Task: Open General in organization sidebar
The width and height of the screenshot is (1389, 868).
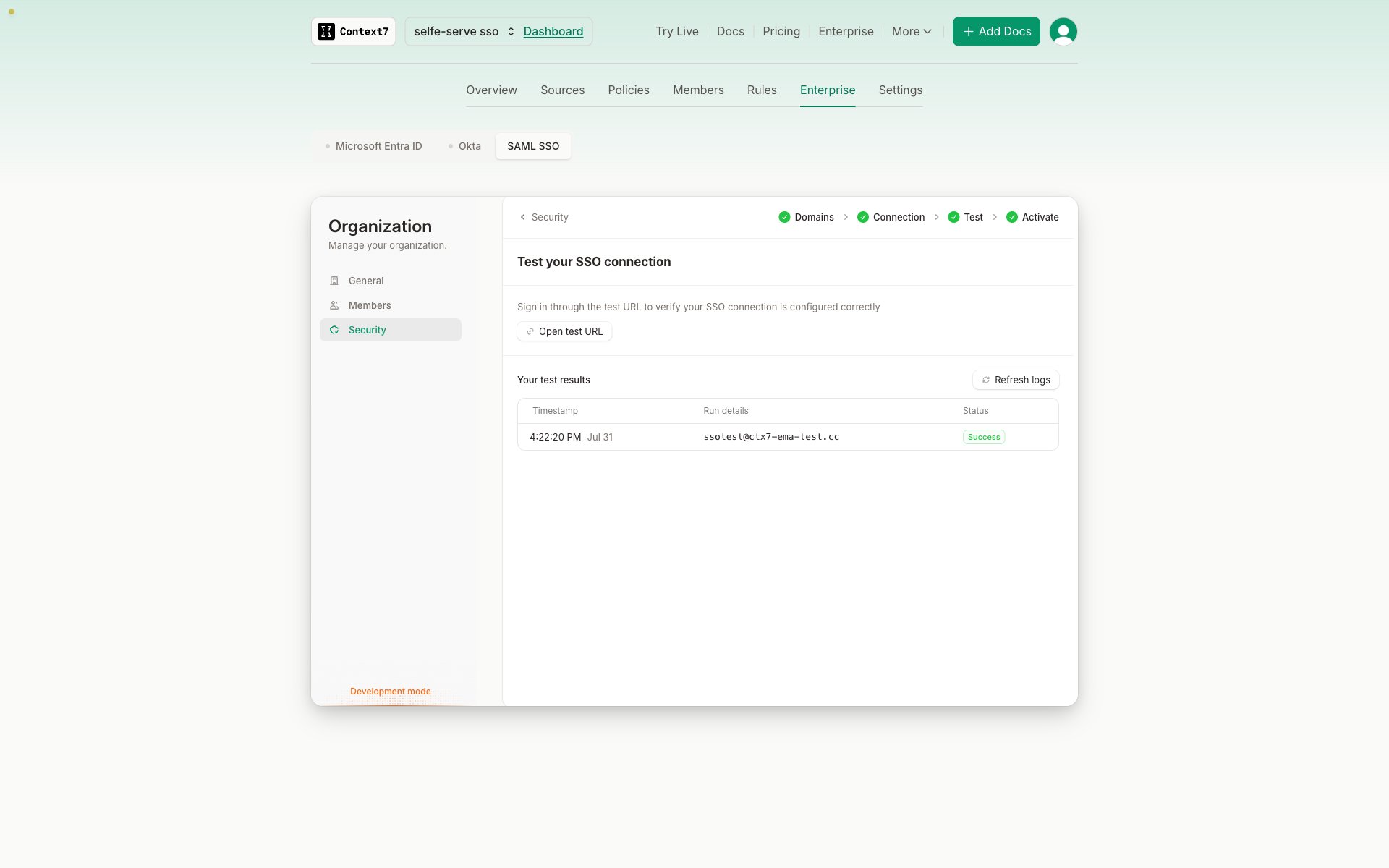Action: [x=391, y=281]
